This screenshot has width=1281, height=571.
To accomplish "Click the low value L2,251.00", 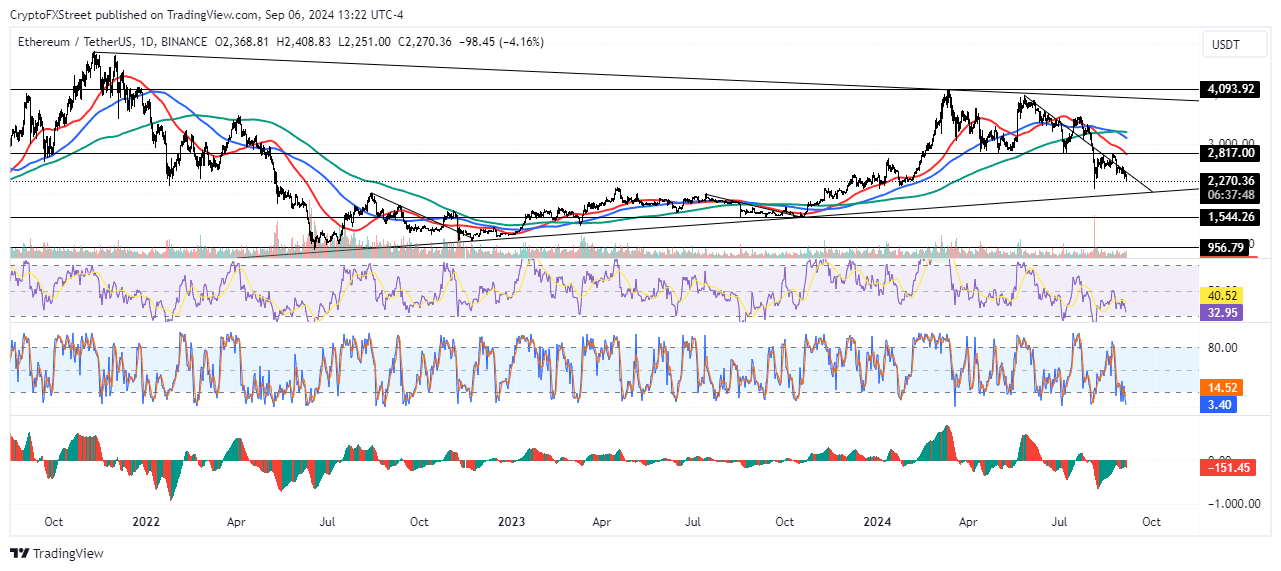I will [365, 43].
